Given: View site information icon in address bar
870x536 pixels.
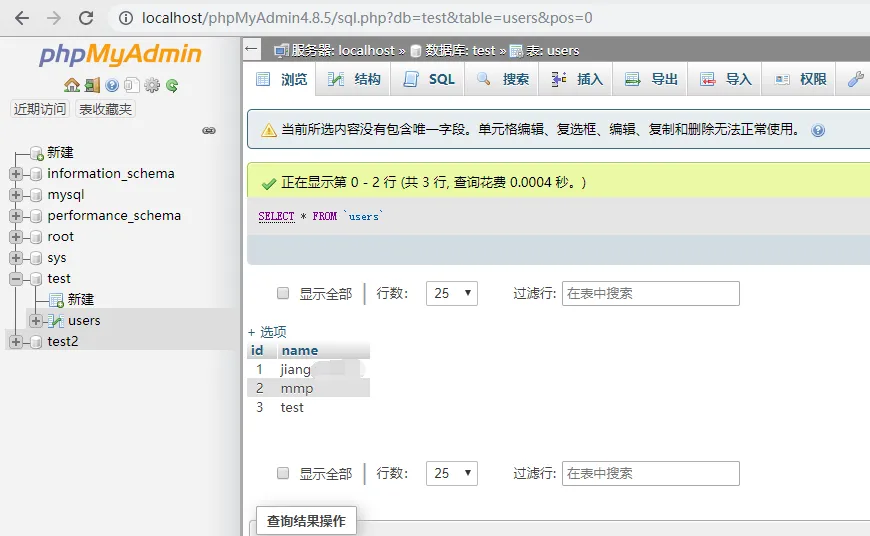Looking at the screenshot, I should (126, 18).
